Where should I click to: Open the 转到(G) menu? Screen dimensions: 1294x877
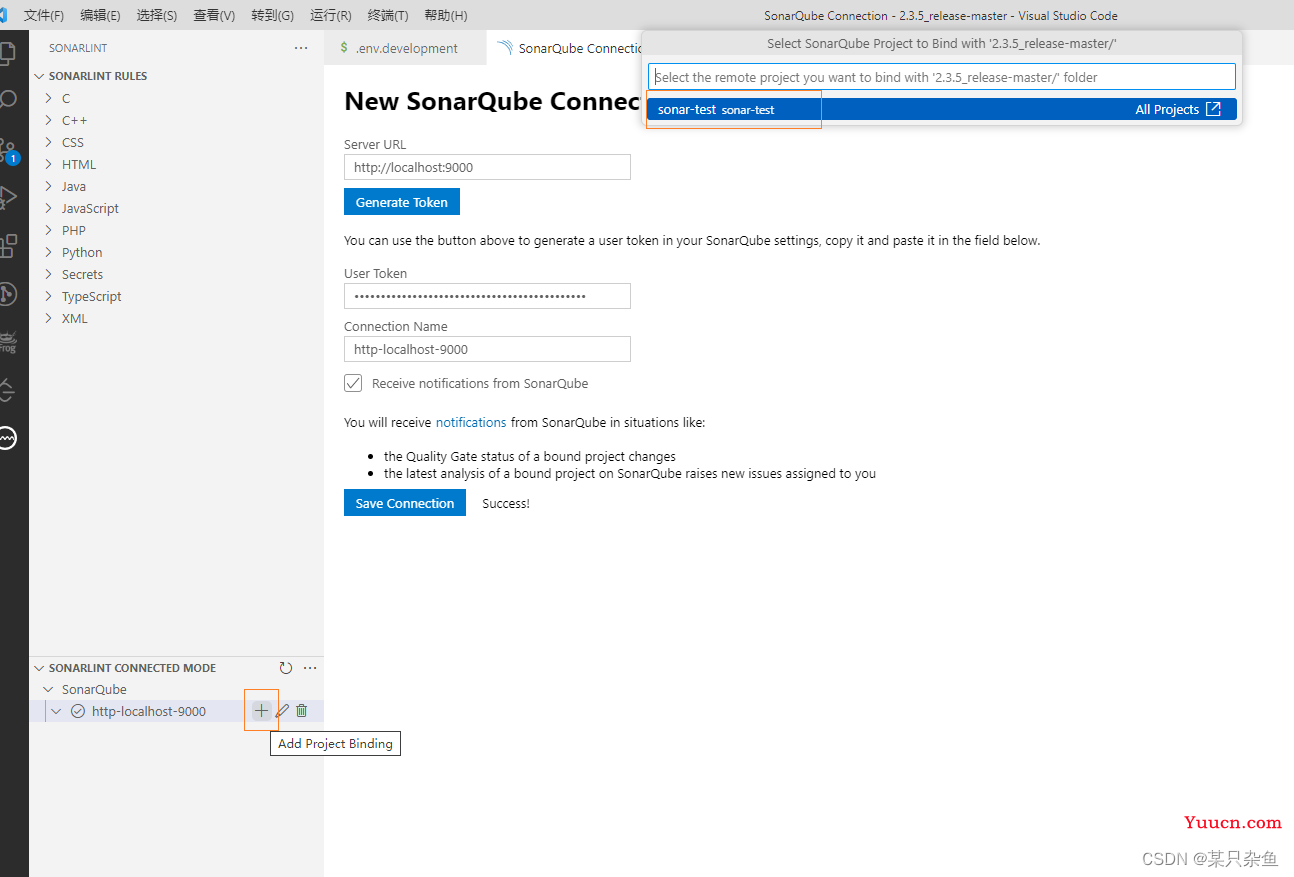tap(273, 16)
